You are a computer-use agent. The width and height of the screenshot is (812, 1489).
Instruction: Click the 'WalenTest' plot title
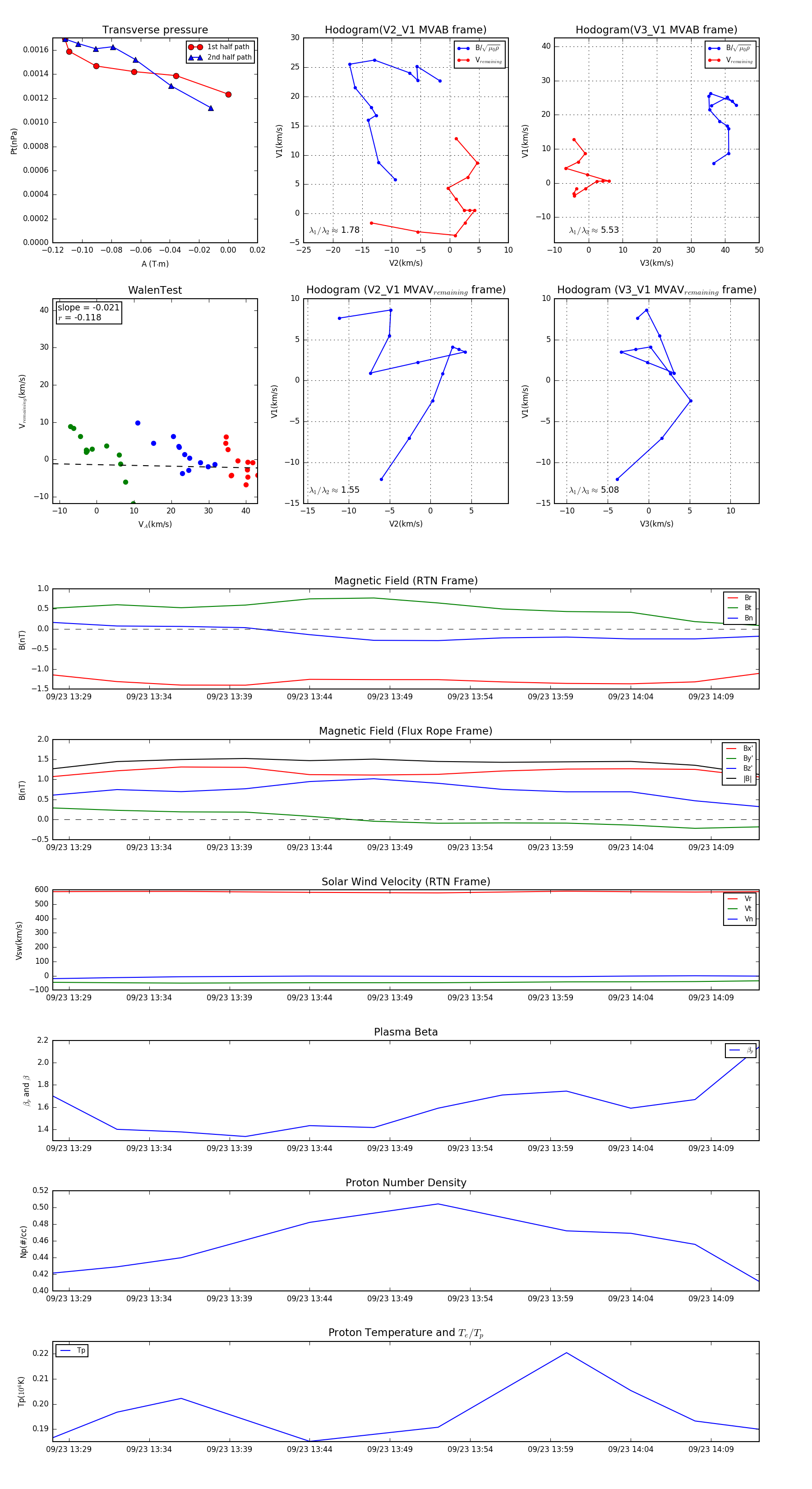pyautogui.click(x=155, y=290)
